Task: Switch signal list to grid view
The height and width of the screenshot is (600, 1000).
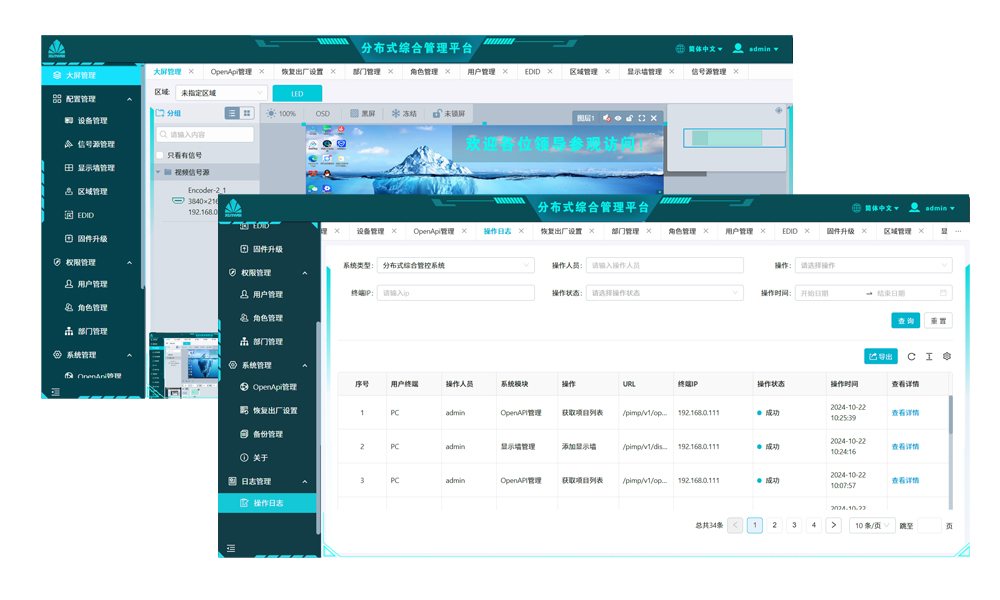Action: coord(246,114)
